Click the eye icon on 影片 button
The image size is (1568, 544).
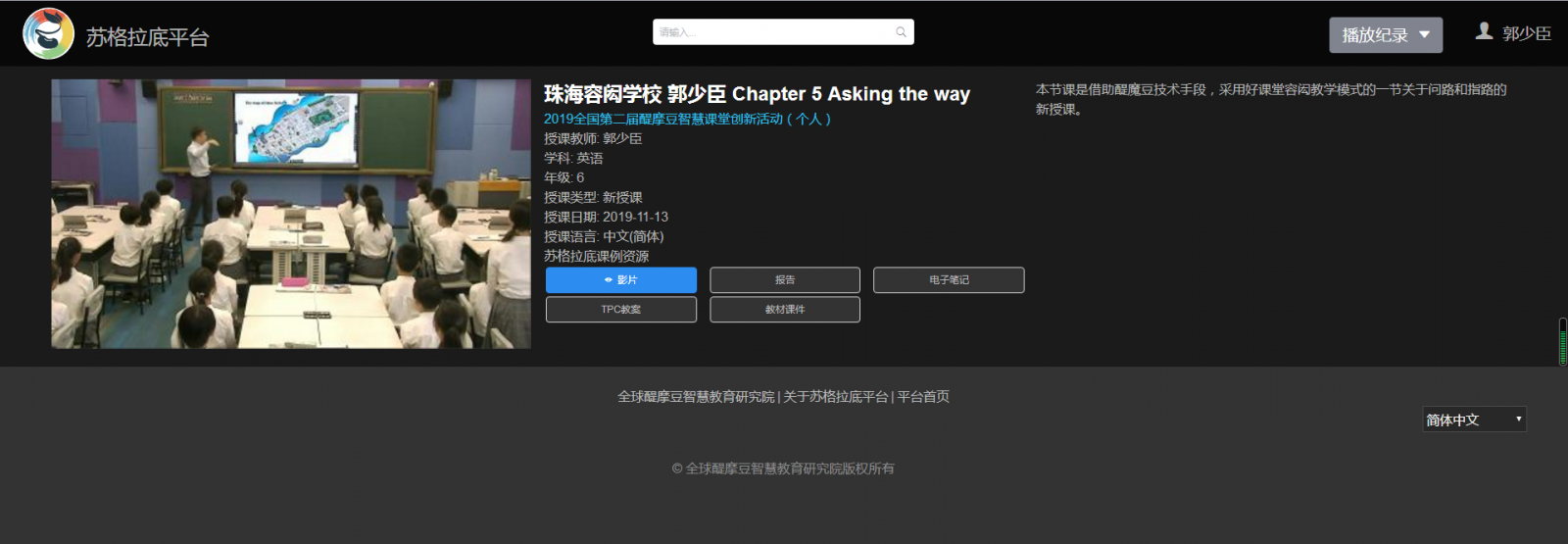pos(609,280)
